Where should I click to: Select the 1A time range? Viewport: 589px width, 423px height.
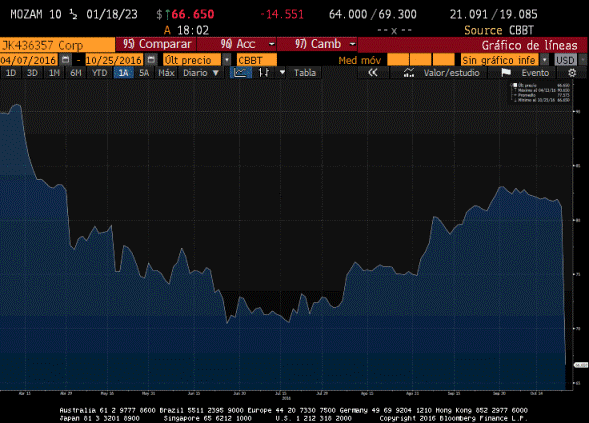(x=123, y=73)
